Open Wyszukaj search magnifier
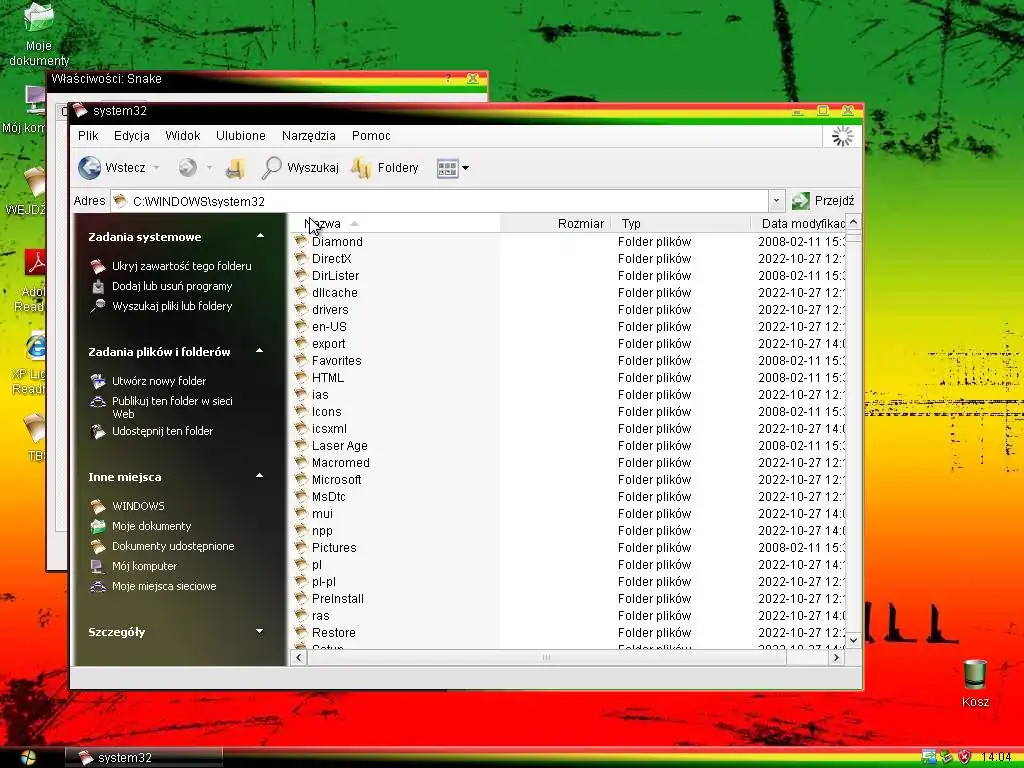Screen dimensions: 1024x768 (271, 168)
